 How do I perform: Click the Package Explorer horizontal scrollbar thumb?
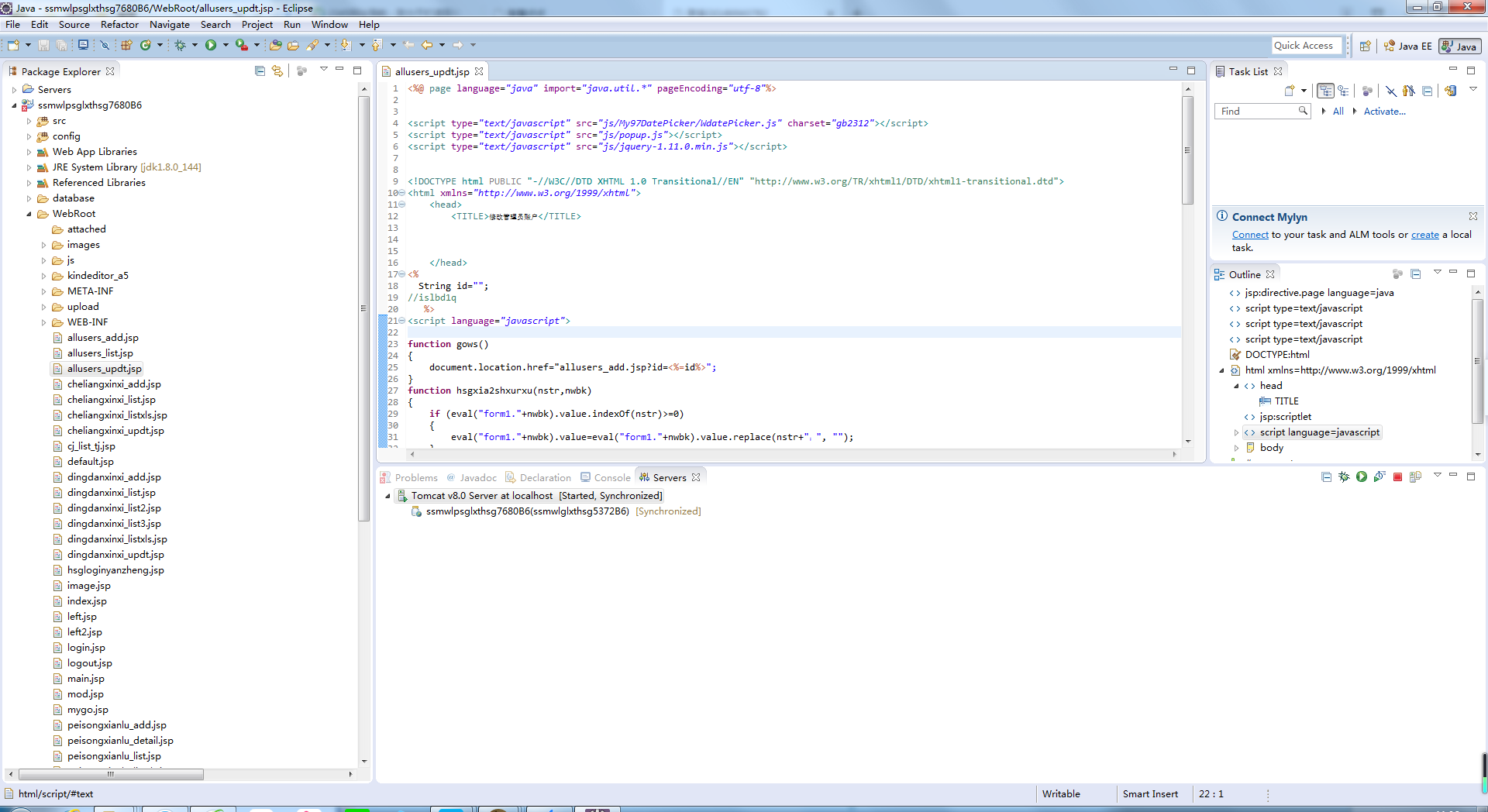pos(111,774)
